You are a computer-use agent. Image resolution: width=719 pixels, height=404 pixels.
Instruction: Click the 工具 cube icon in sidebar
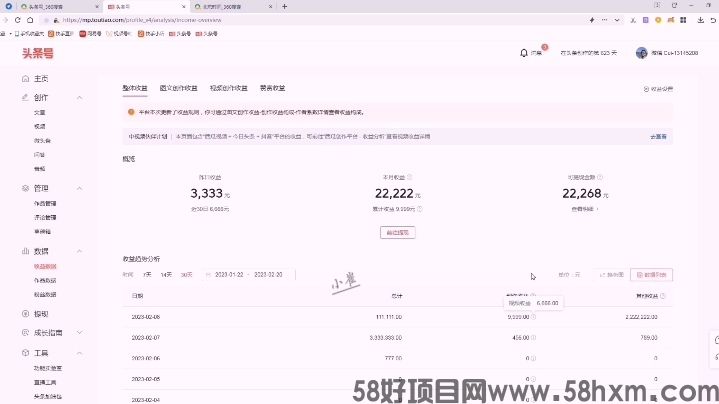26,353
